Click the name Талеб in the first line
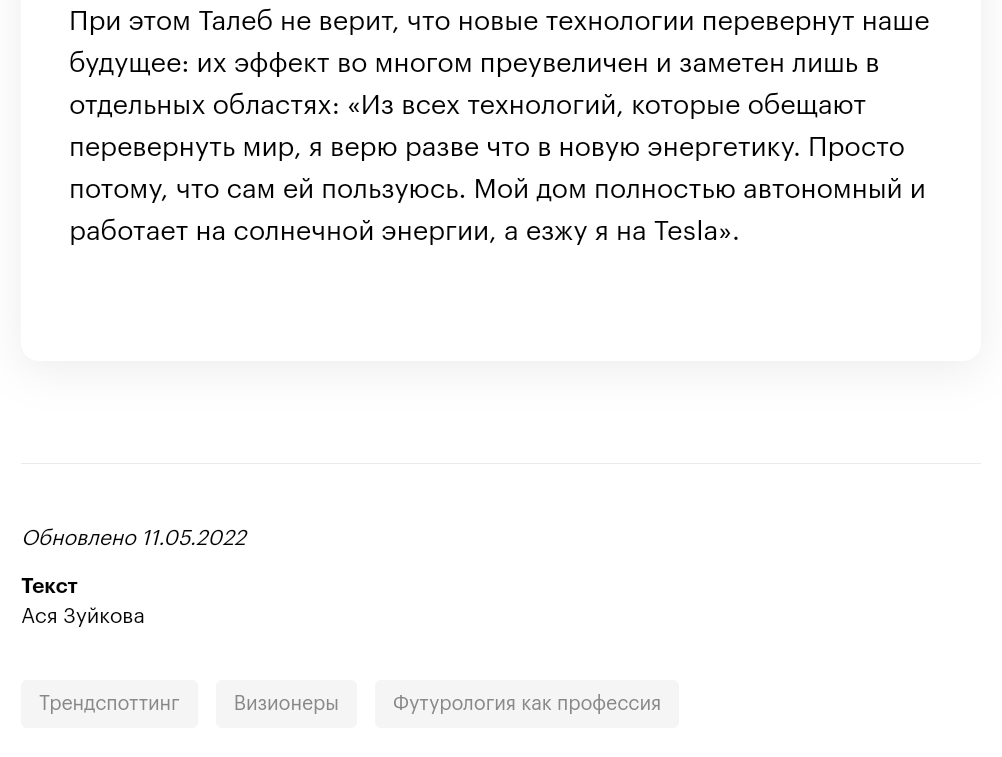 [235, 22]
